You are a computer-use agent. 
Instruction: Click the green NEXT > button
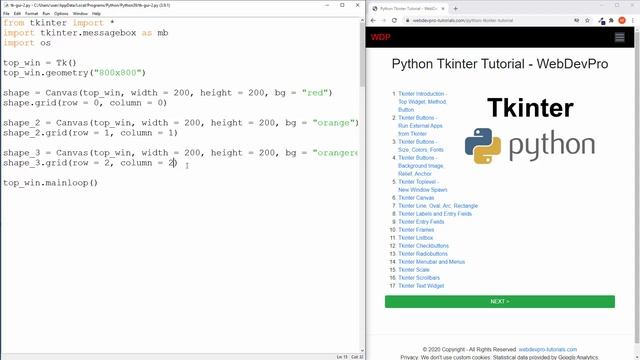[x=500, y=302]
